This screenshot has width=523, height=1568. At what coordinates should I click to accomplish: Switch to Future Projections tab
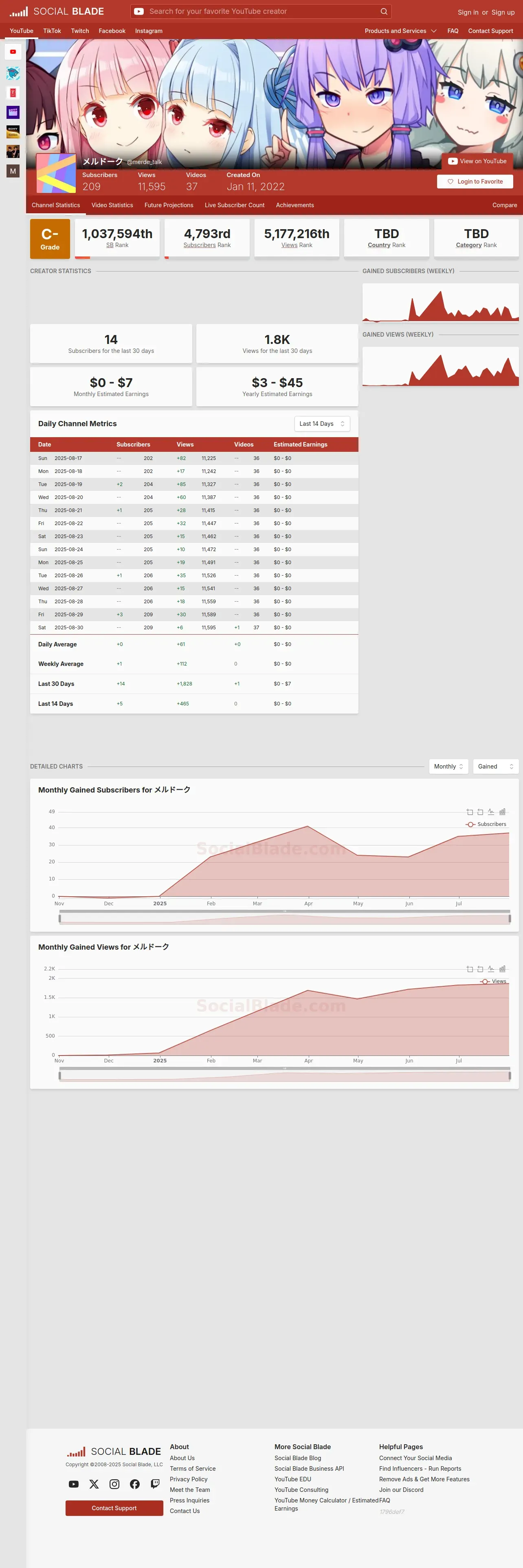point(169,205)
